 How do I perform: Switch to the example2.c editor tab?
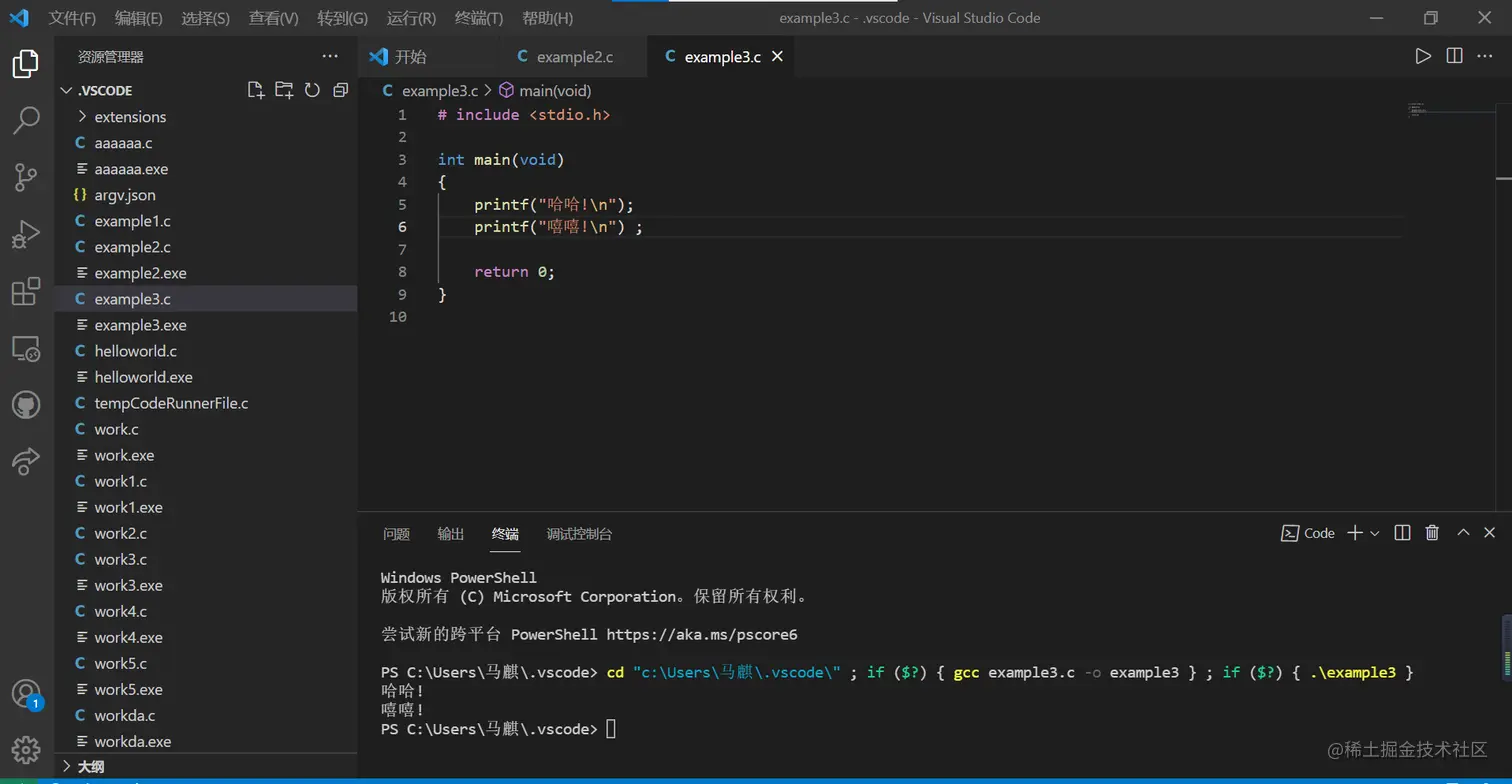(573, 56)
